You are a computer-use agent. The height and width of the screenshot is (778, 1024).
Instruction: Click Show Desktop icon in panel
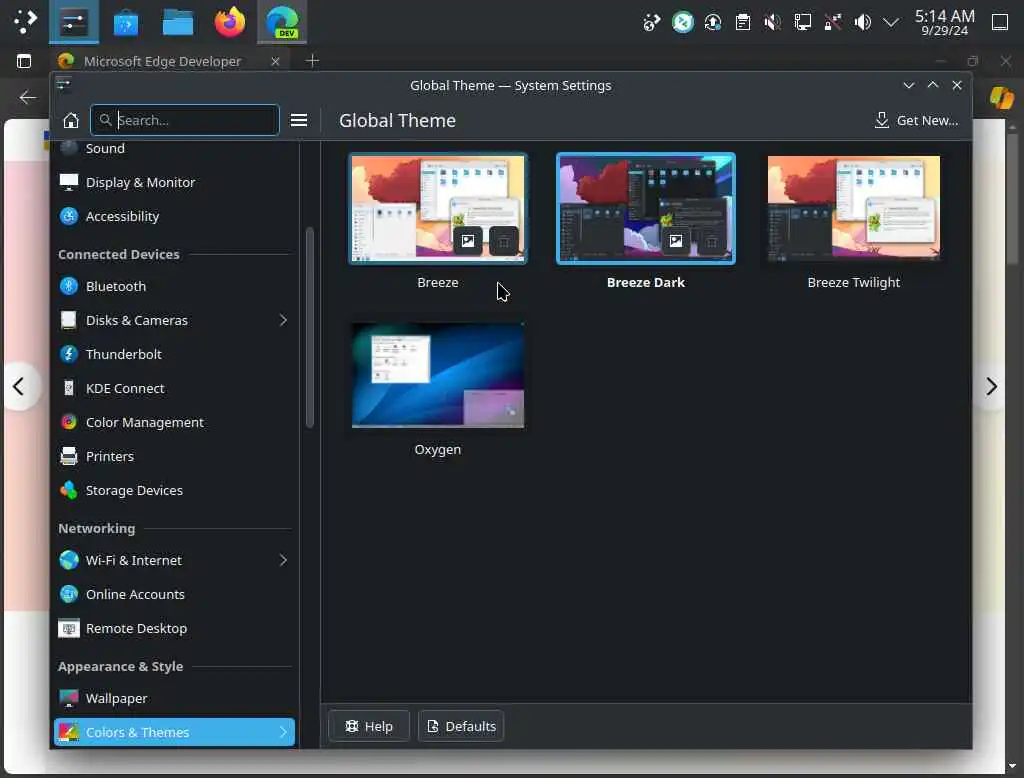coord(1000,22)
